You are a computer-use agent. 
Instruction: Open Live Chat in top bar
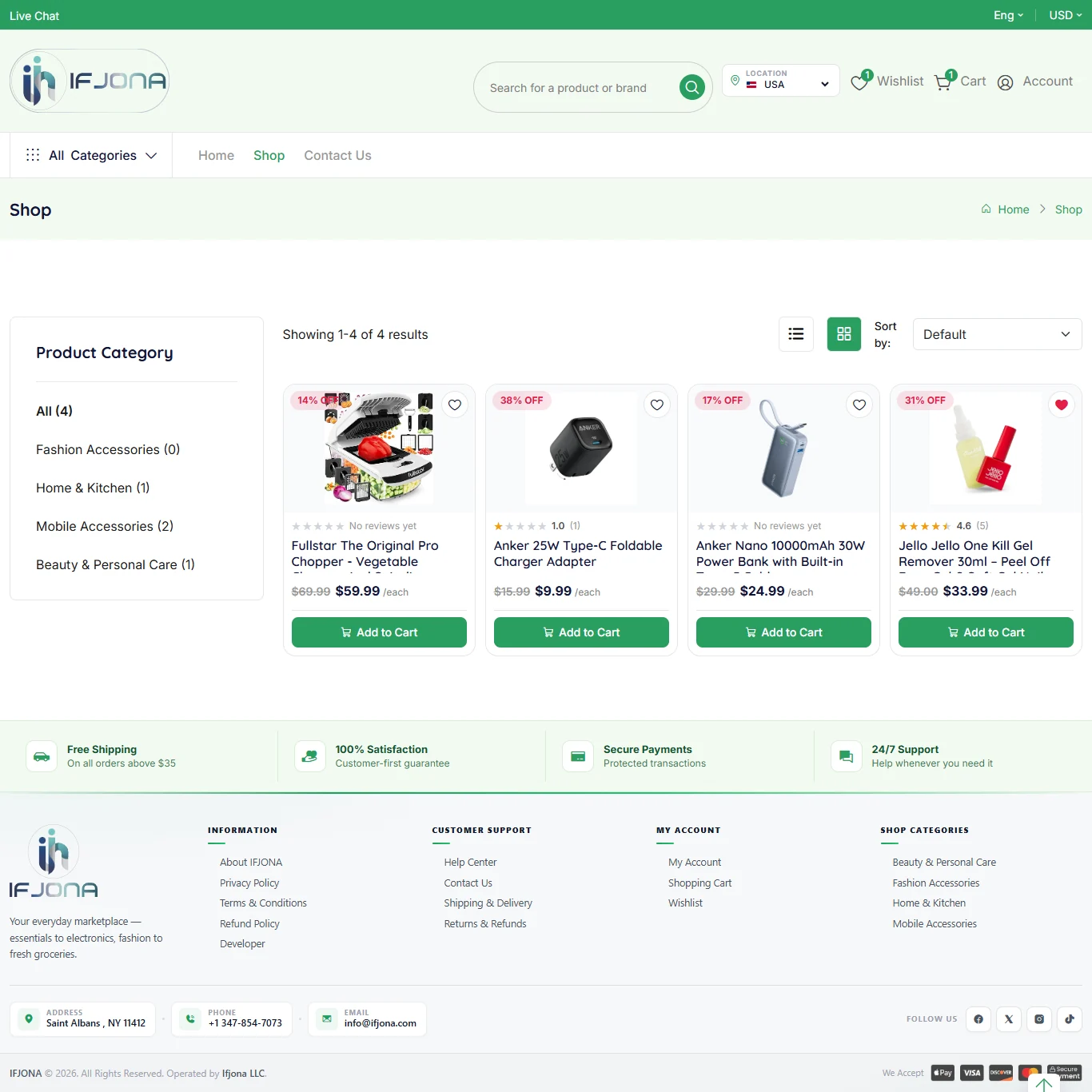tap(34, 15)
